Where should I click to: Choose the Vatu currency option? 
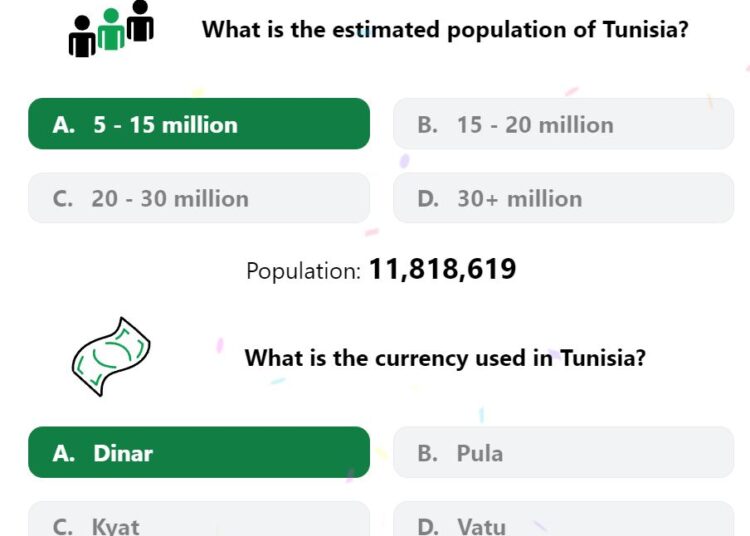[x=563, y=519]
